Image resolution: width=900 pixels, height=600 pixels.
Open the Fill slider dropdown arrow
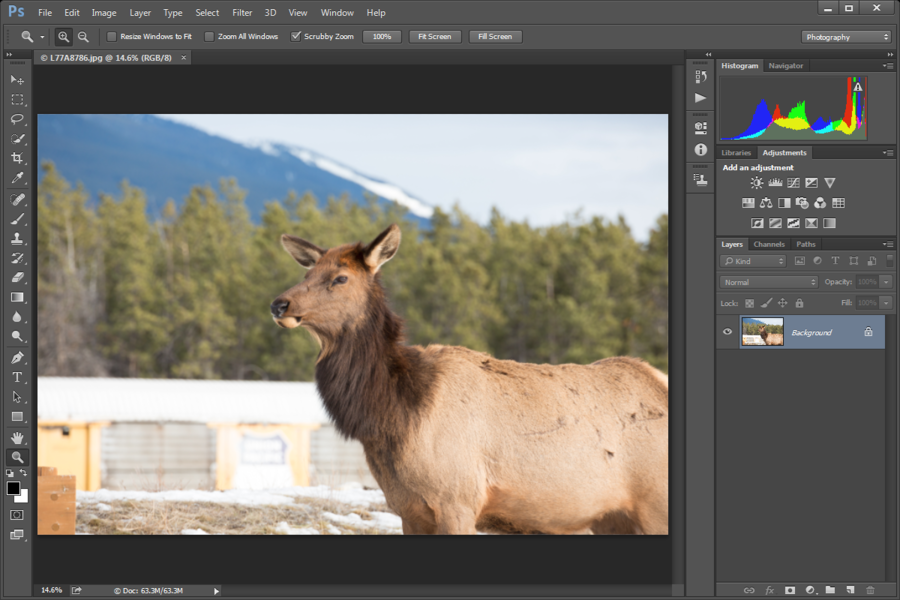[886, 303]
